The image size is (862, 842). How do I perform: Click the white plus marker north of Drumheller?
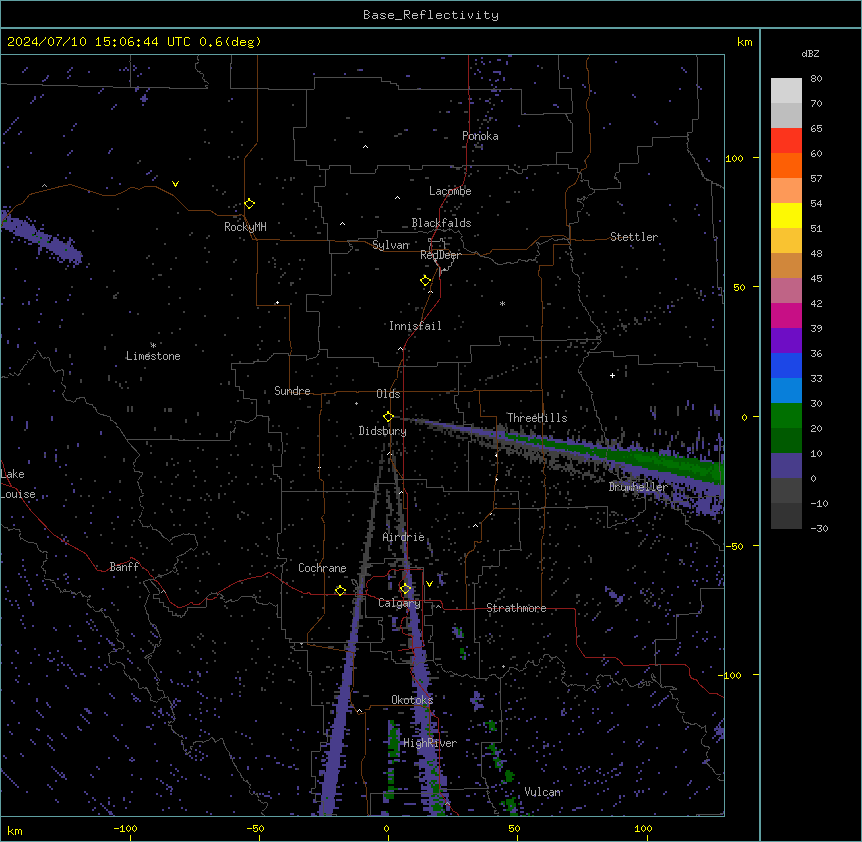pos(612,375)
